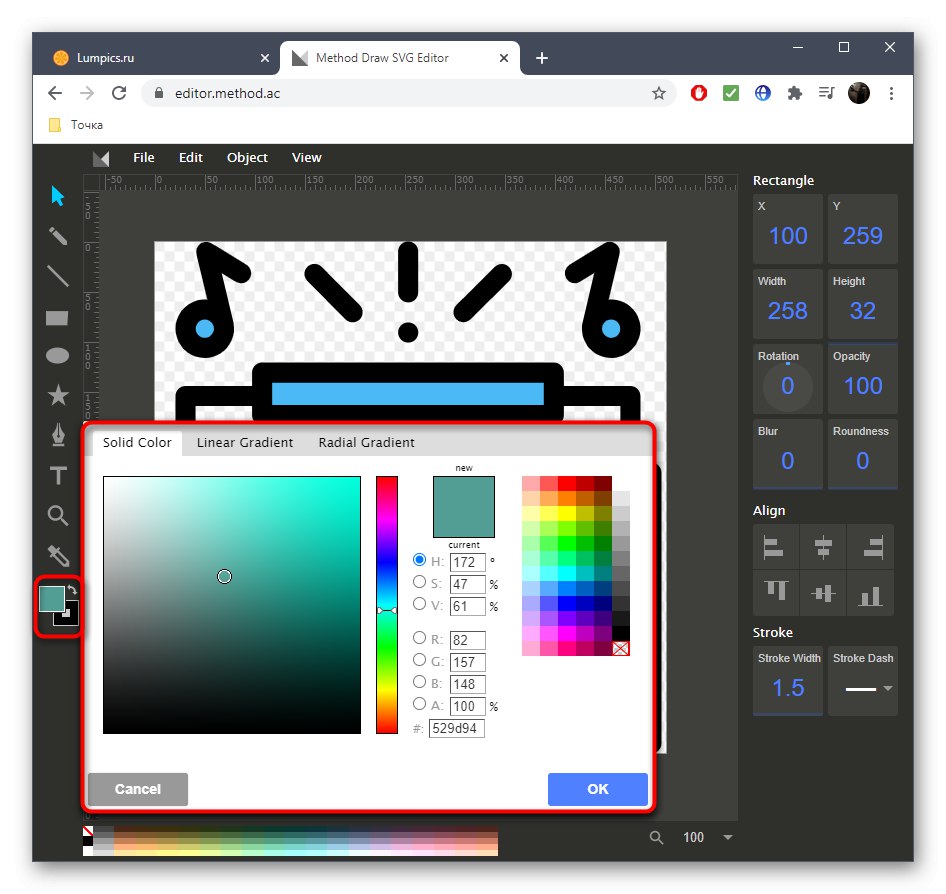Open Chrome three-dot menu

pyautogui.click(x=891, y=93)
